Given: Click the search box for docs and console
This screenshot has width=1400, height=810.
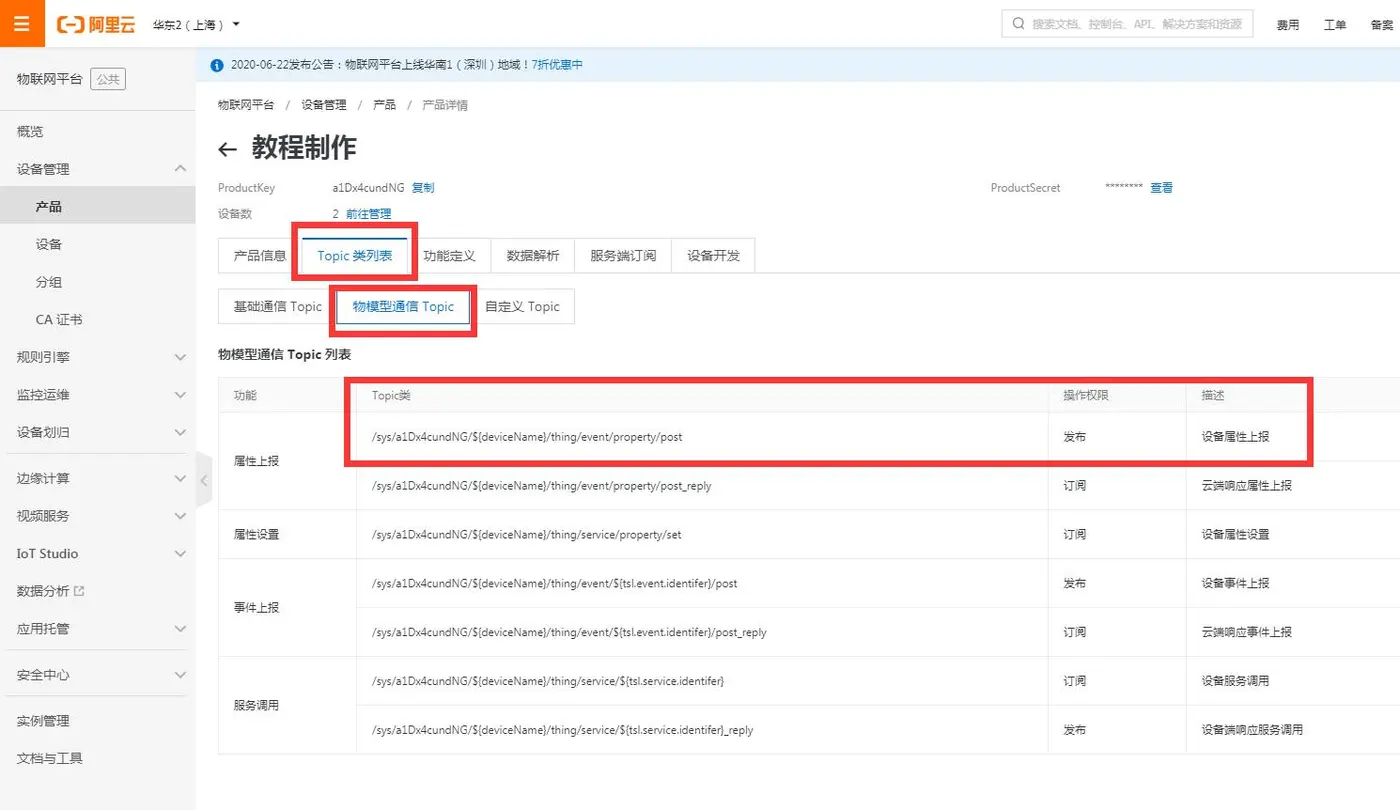Looking at the screenshot, I should 1127,24.
